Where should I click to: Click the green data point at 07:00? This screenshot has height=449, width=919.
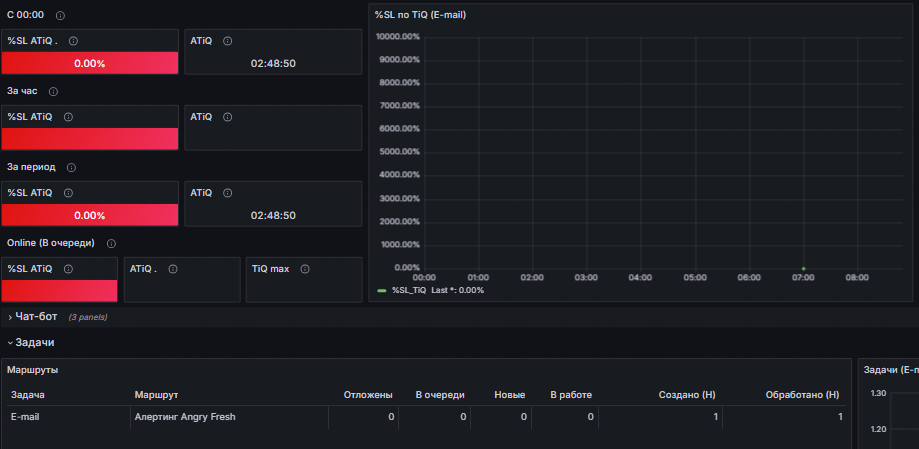(803, 268)
